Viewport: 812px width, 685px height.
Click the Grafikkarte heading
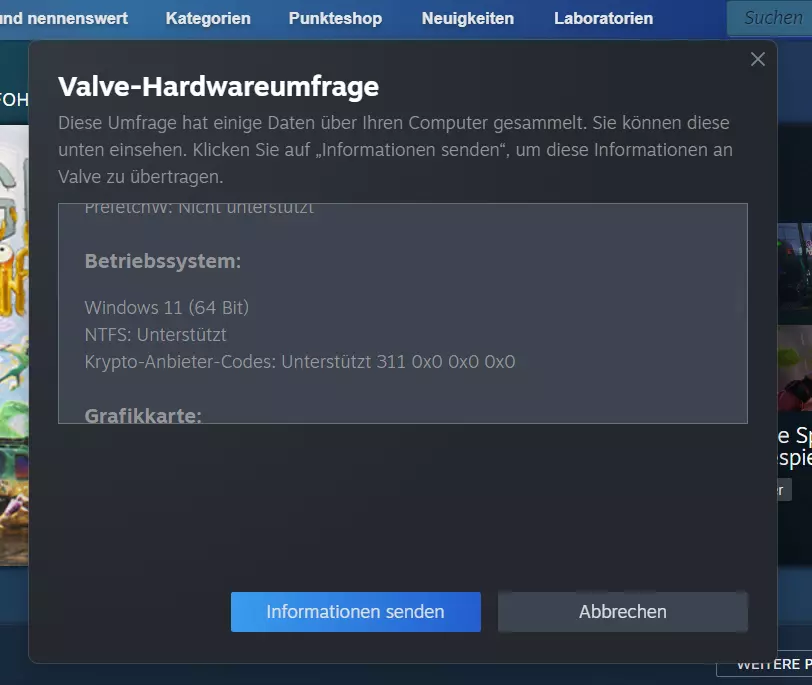point(143,415)
